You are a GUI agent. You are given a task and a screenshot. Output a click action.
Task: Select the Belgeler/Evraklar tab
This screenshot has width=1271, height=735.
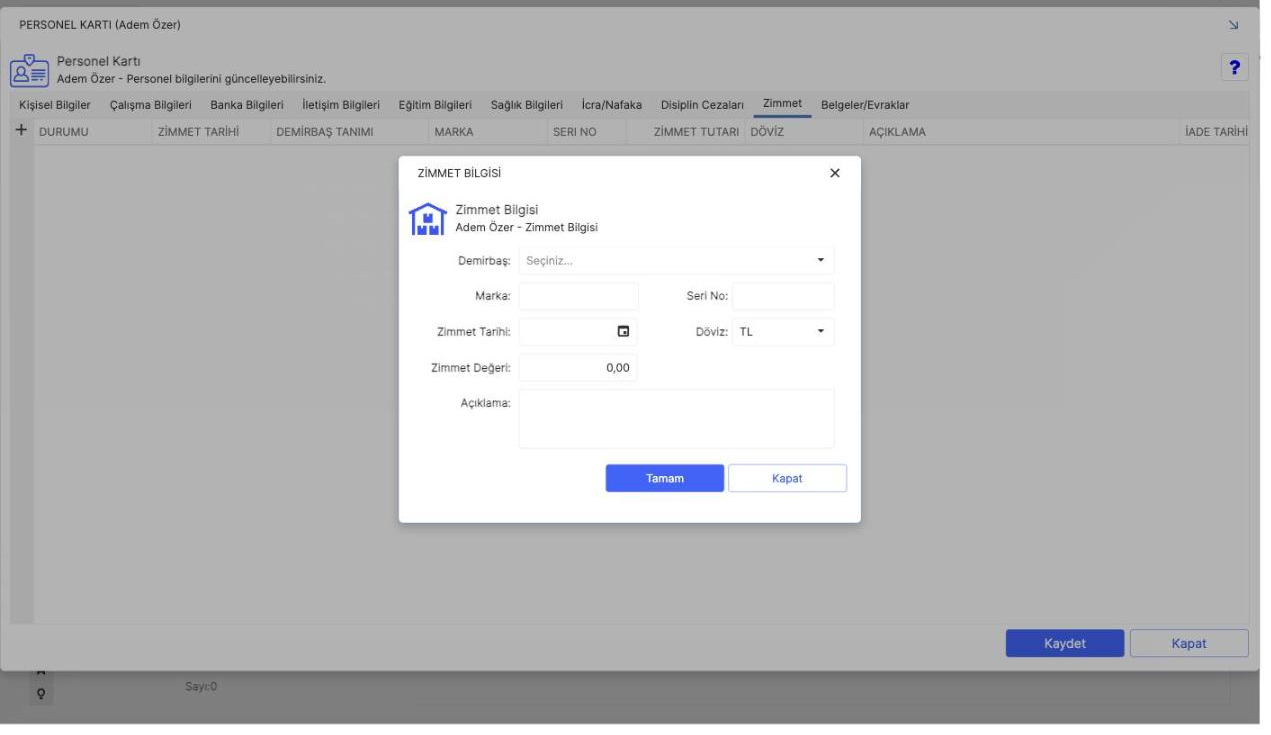pyautogui.click(x=865, y=105)
